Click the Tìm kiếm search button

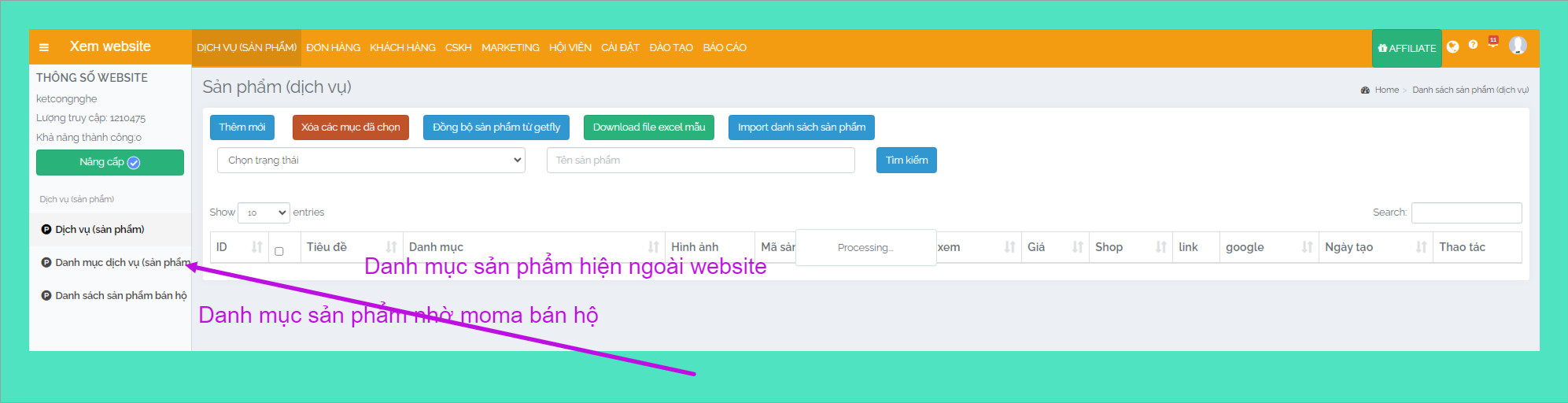(906, 161)
